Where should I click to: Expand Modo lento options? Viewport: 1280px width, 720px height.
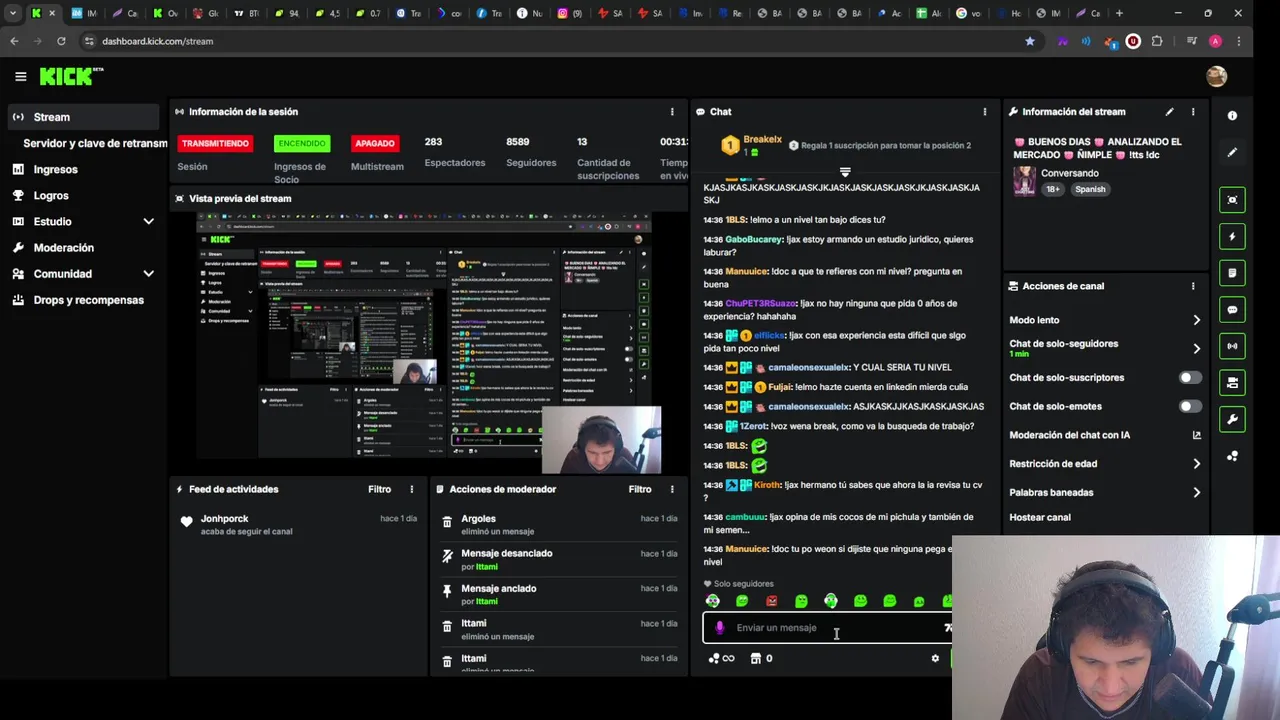tap(1196, 320)
